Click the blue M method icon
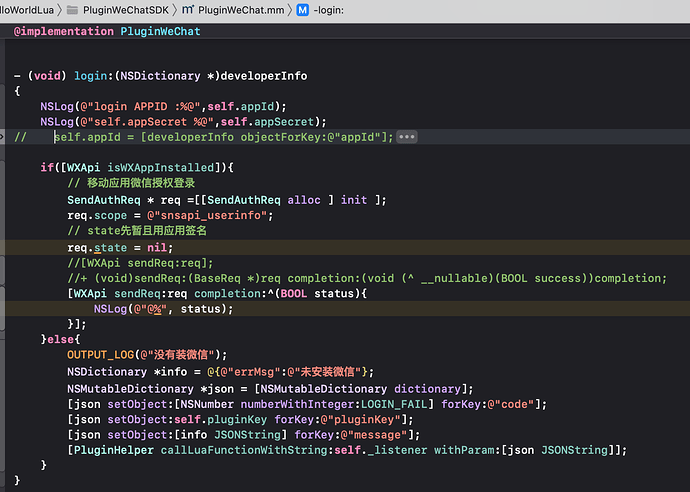This screenshot has height=492, width=690. (303, 10)
